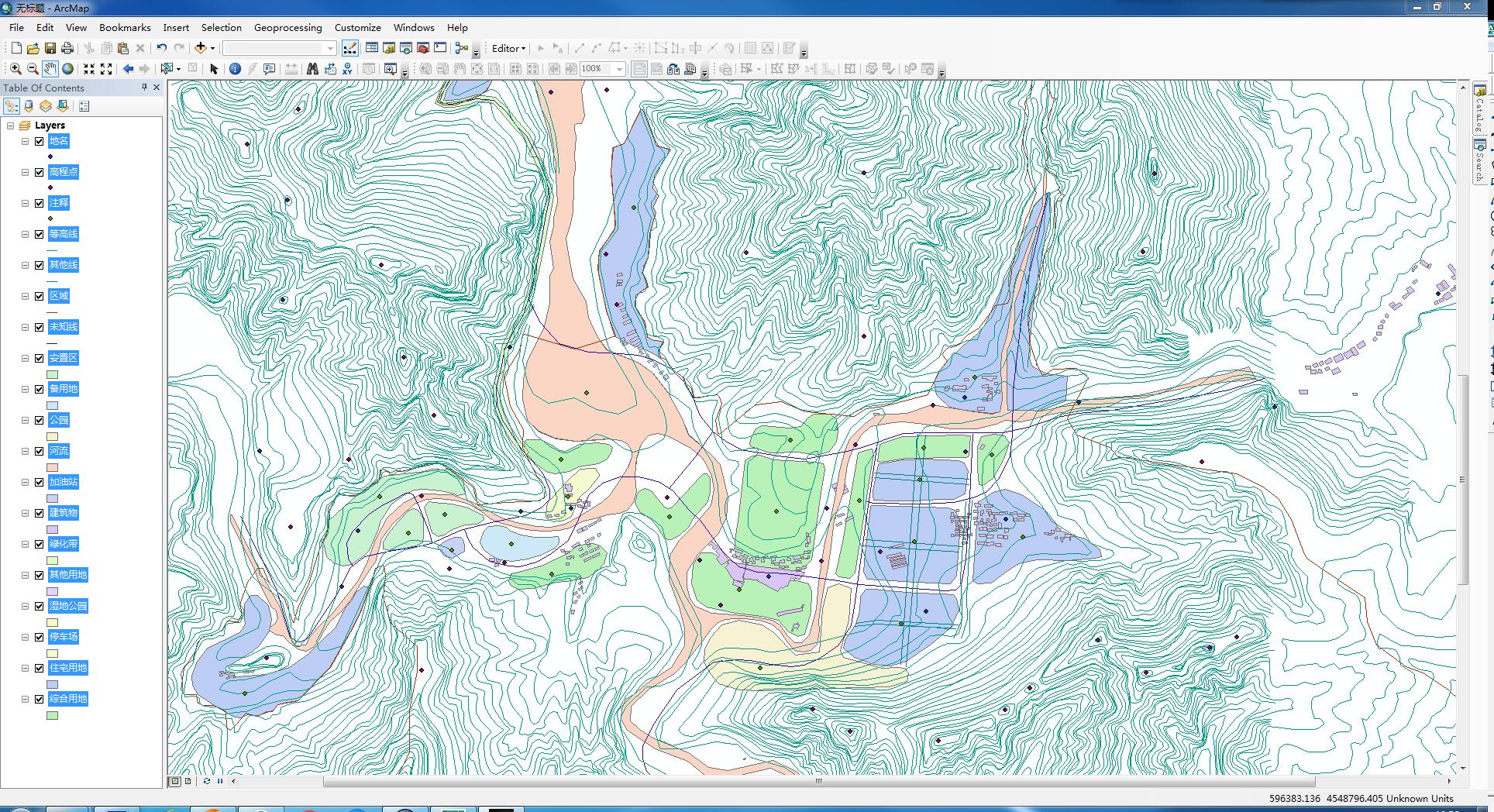
Task: Launch ModelBuilder window
Action: click(462, 48)
